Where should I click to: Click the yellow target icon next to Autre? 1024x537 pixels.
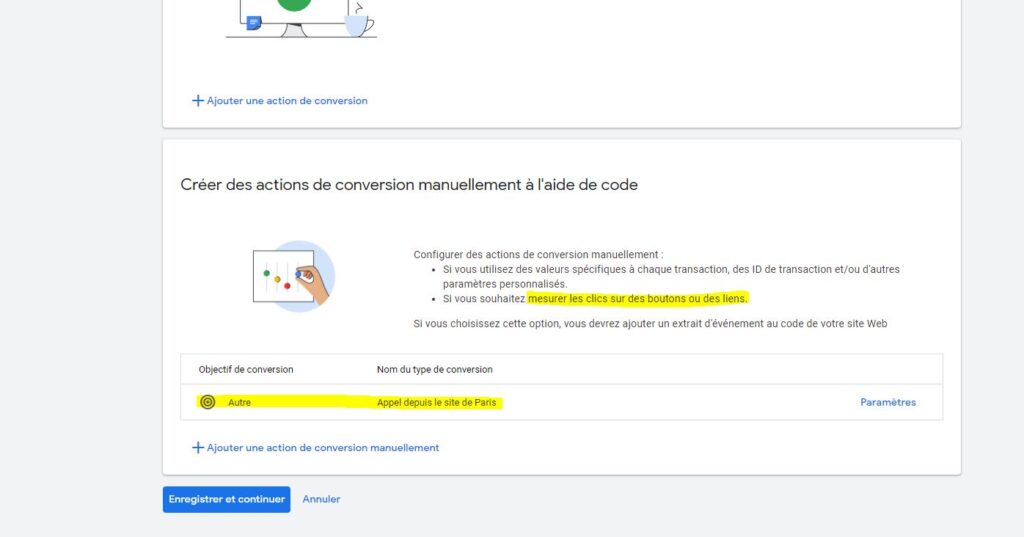[207, 402]
